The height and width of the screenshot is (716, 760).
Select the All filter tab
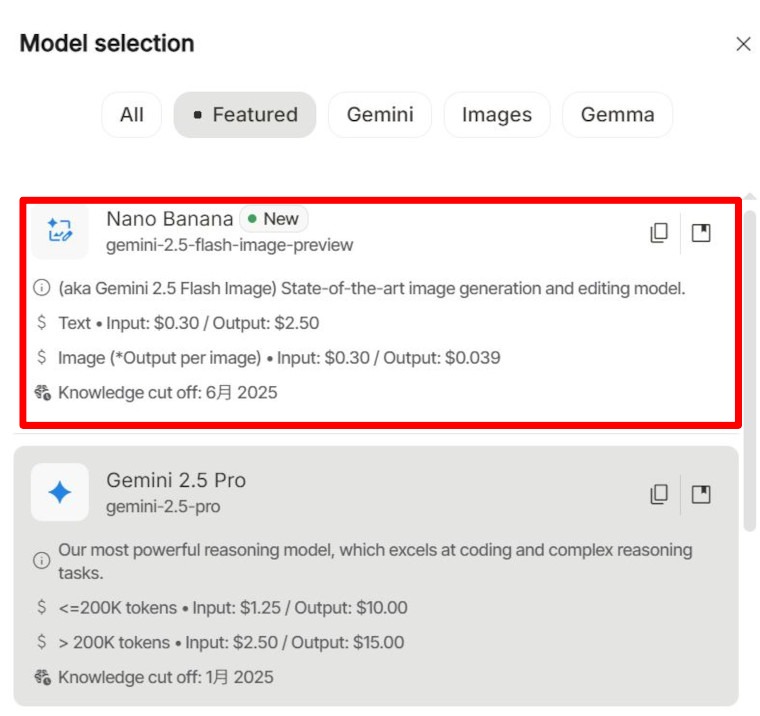pos(131,115)
